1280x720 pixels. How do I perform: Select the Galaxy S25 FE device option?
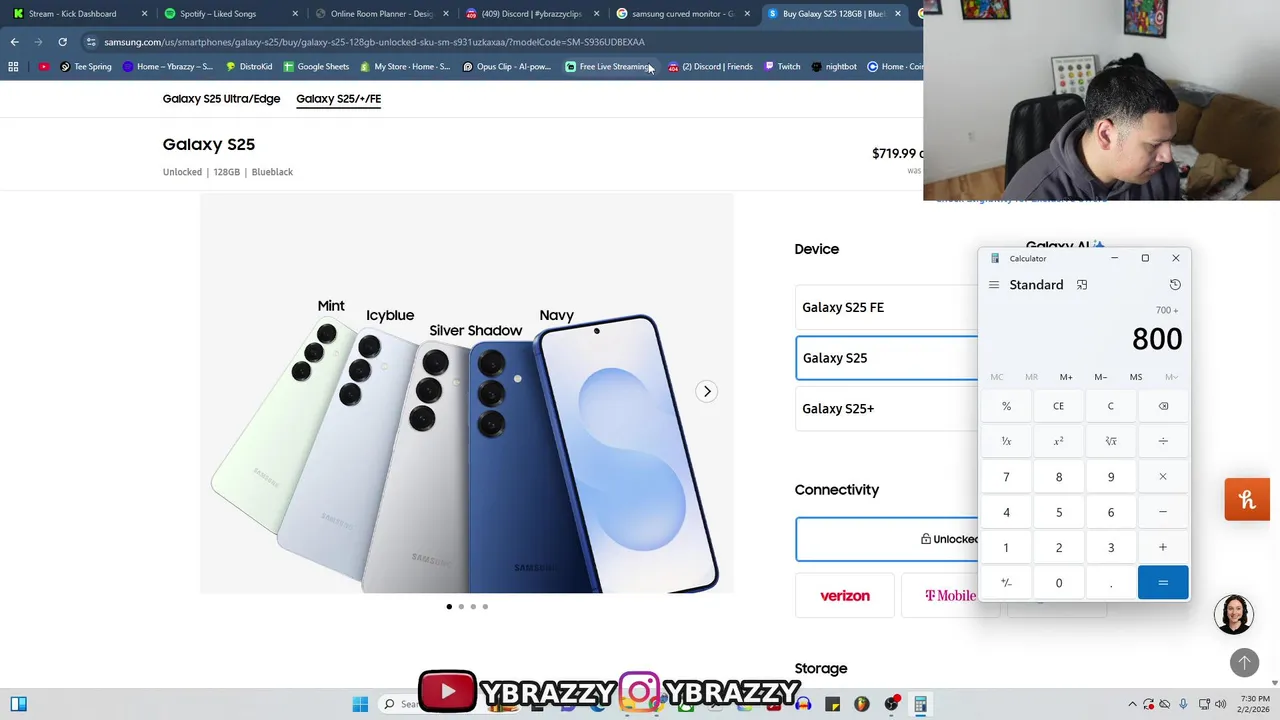(x=886, y=307)
